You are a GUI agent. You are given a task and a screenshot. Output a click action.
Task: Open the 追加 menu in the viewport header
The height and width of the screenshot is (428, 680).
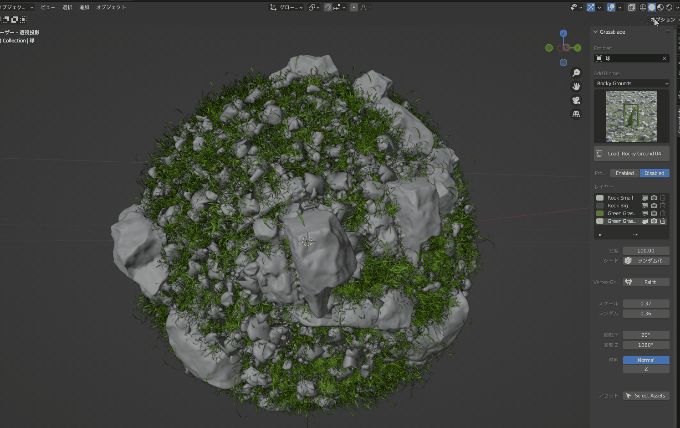tap(84, 7)
